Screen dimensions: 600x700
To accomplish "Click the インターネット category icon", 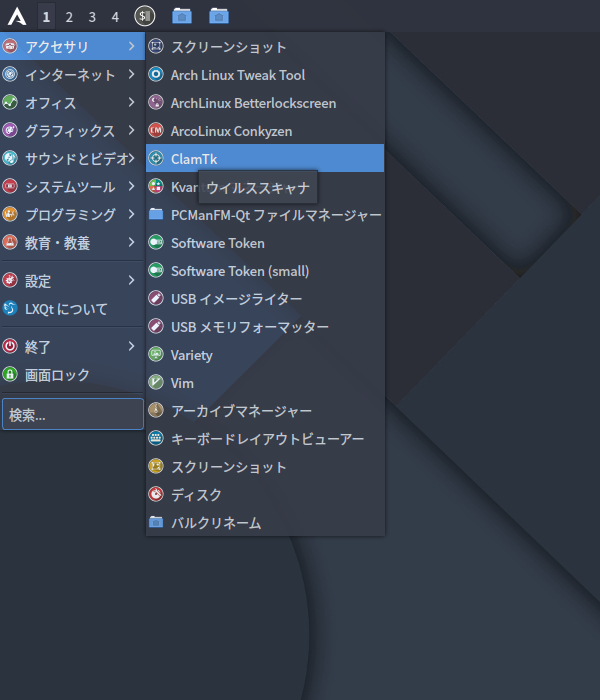I will pyautogui.click(x=10, y=74).
